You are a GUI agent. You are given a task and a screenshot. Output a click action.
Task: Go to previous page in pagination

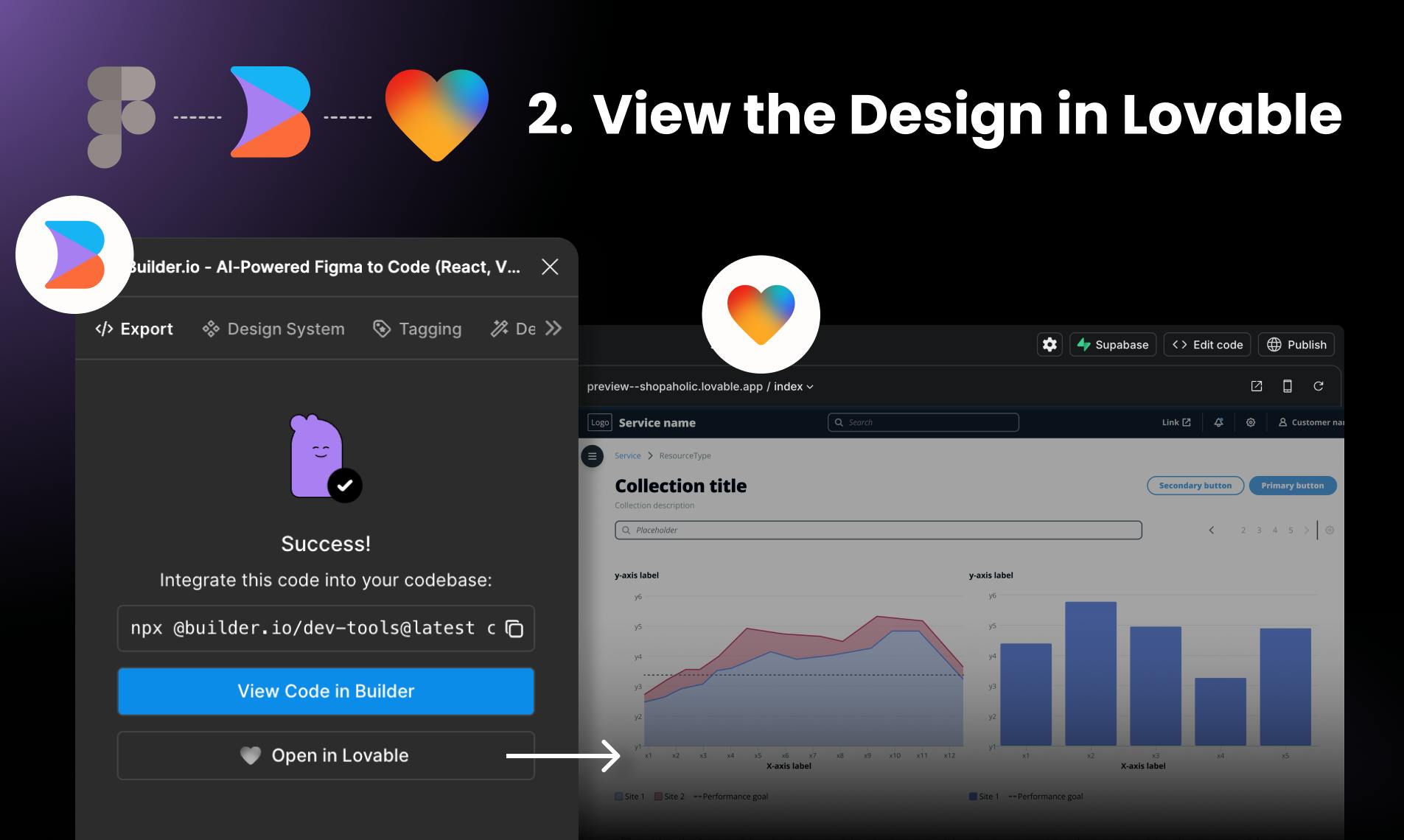(x=1212, y=530)
